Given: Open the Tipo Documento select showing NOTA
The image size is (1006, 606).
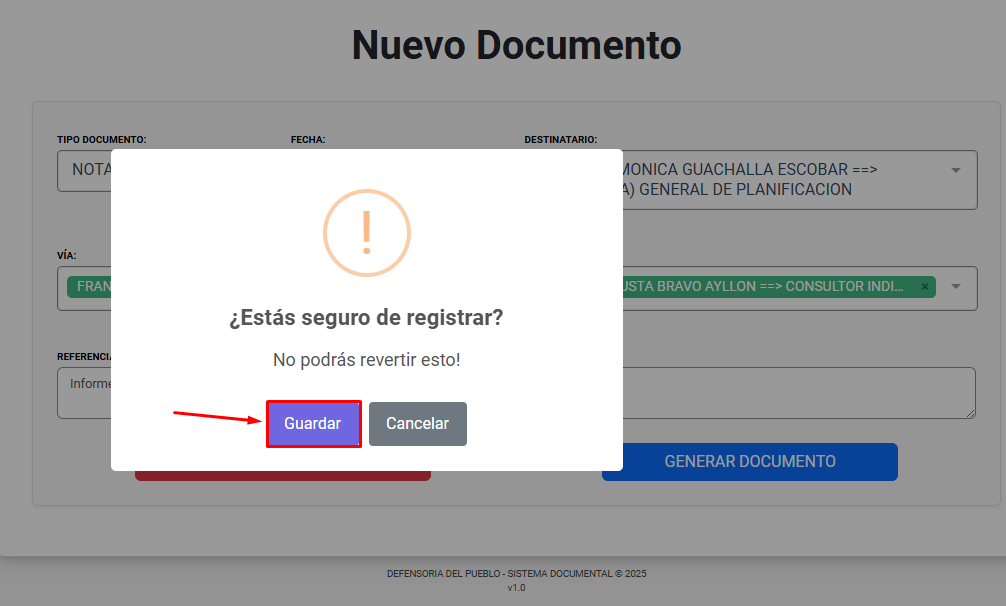Looking at the screenshot, I should coord(84,170).
